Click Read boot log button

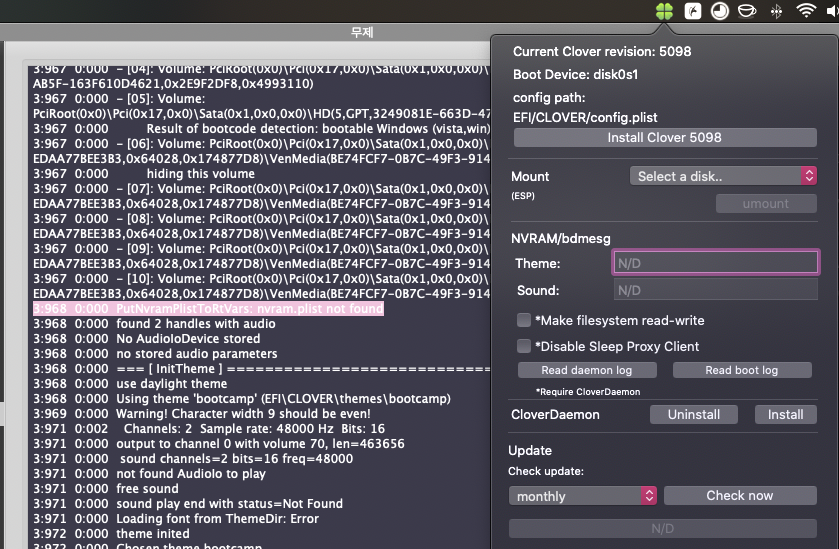click(742, 370)
